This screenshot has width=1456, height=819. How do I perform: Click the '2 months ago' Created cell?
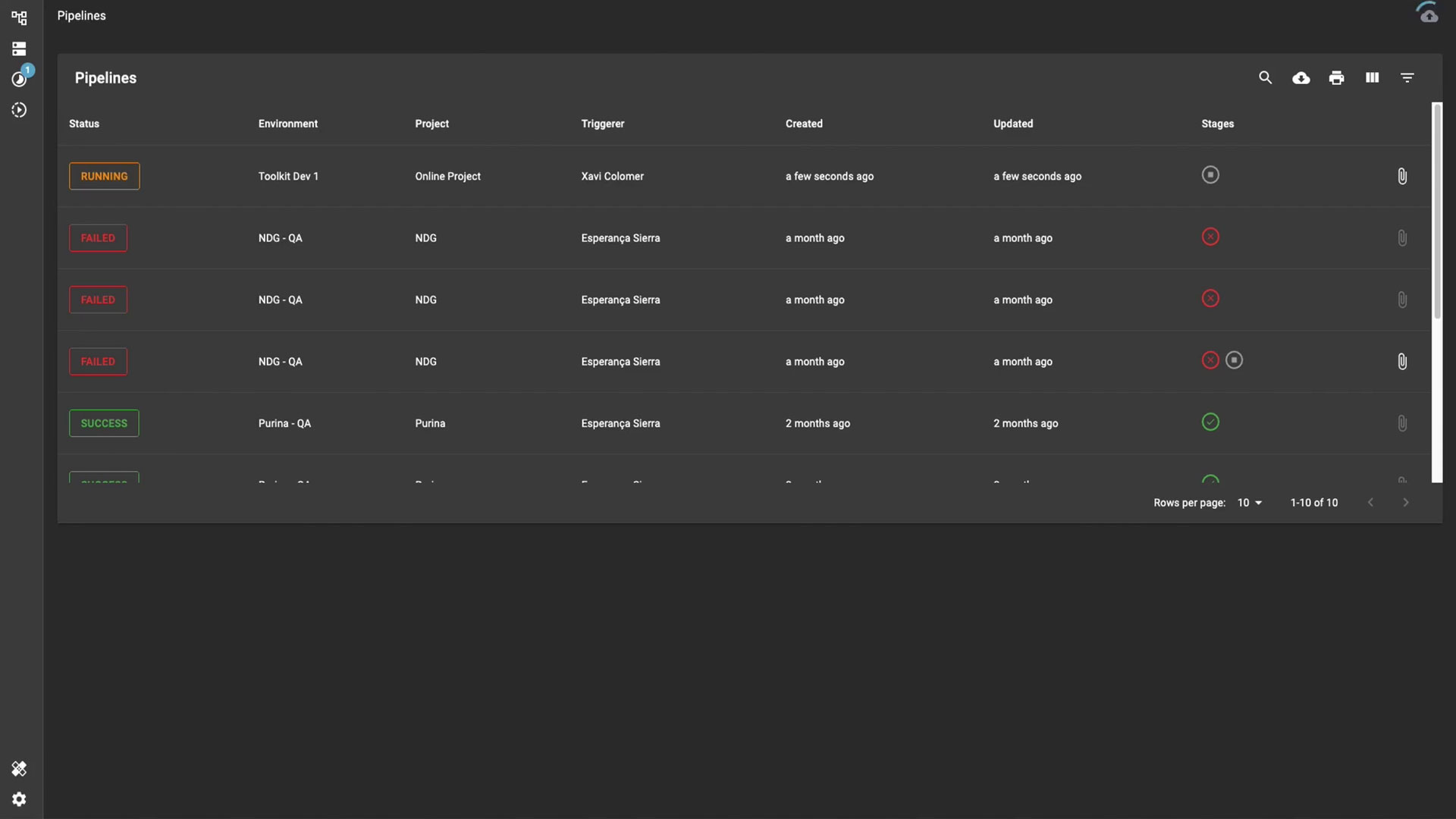(x=817, y=423)
